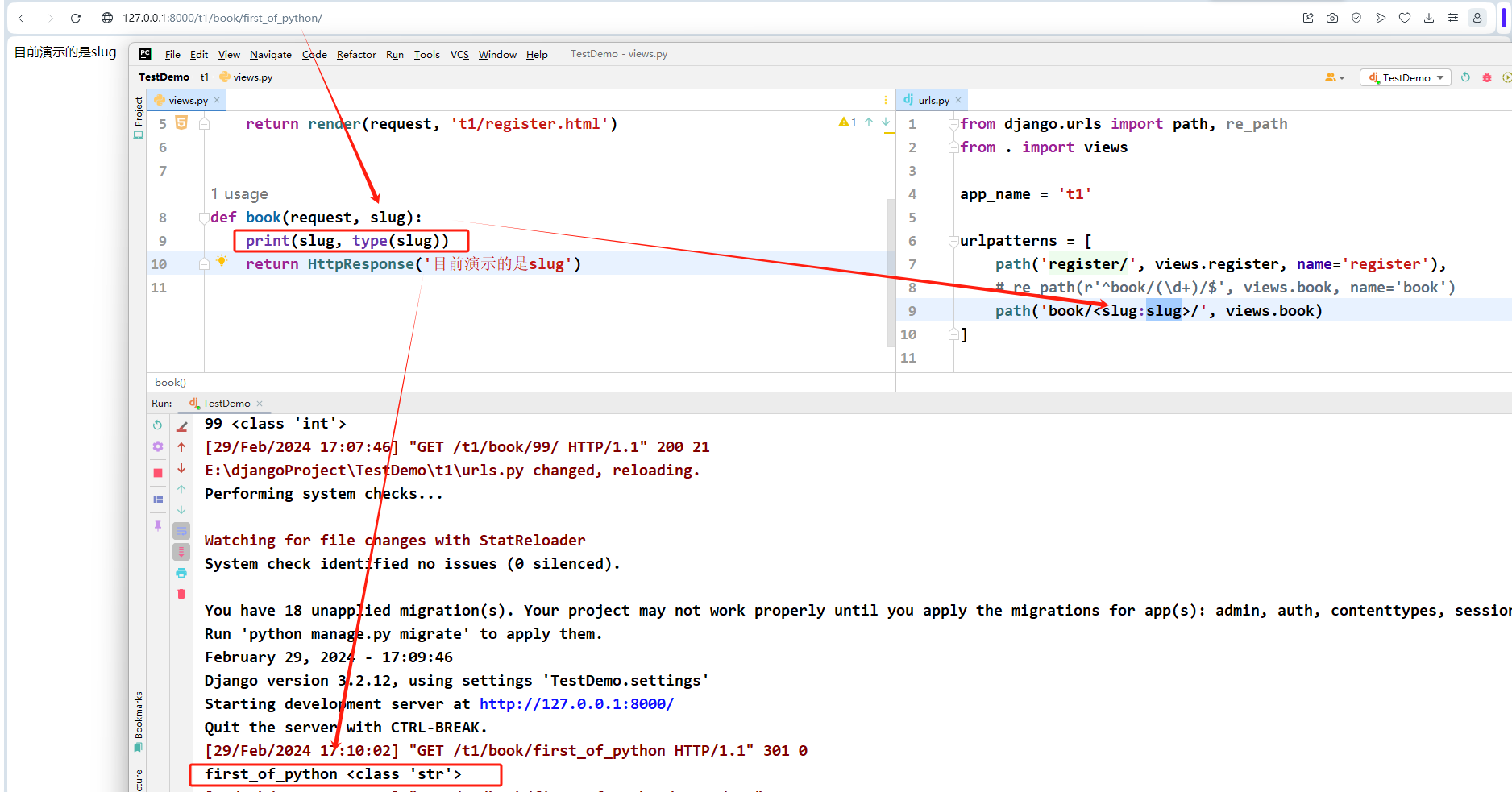The image size is (1512, 792).
Task: Click the book() breadcrumb below the editor
Action: pos(170,383)
